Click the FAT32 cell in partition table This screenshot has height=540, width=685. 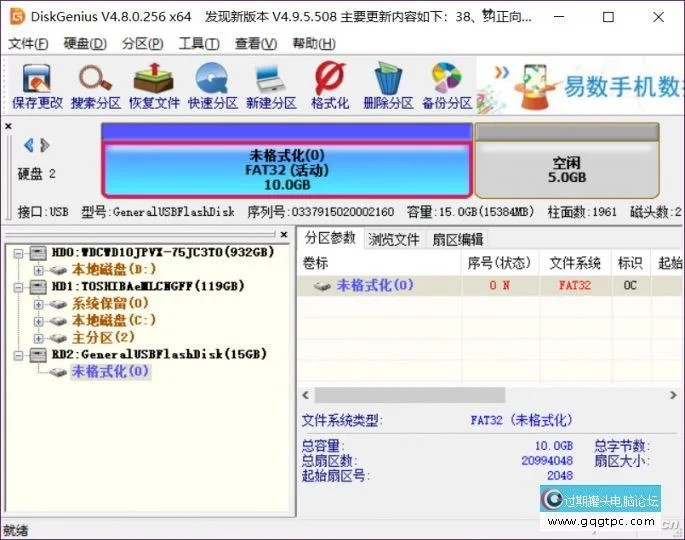click(575, 286)
